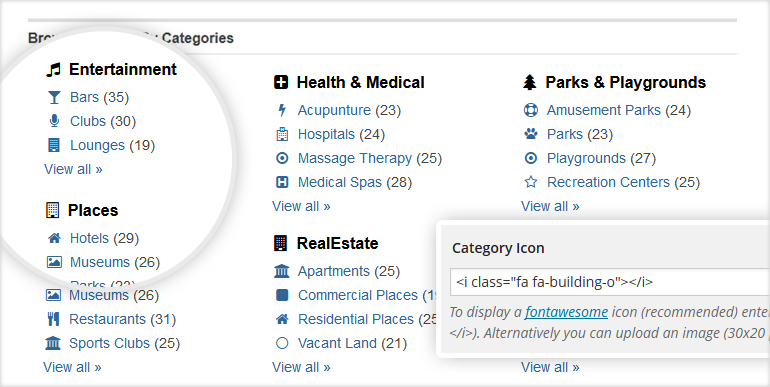Click the star icon beside Recreation Centers

pos(530,182)
